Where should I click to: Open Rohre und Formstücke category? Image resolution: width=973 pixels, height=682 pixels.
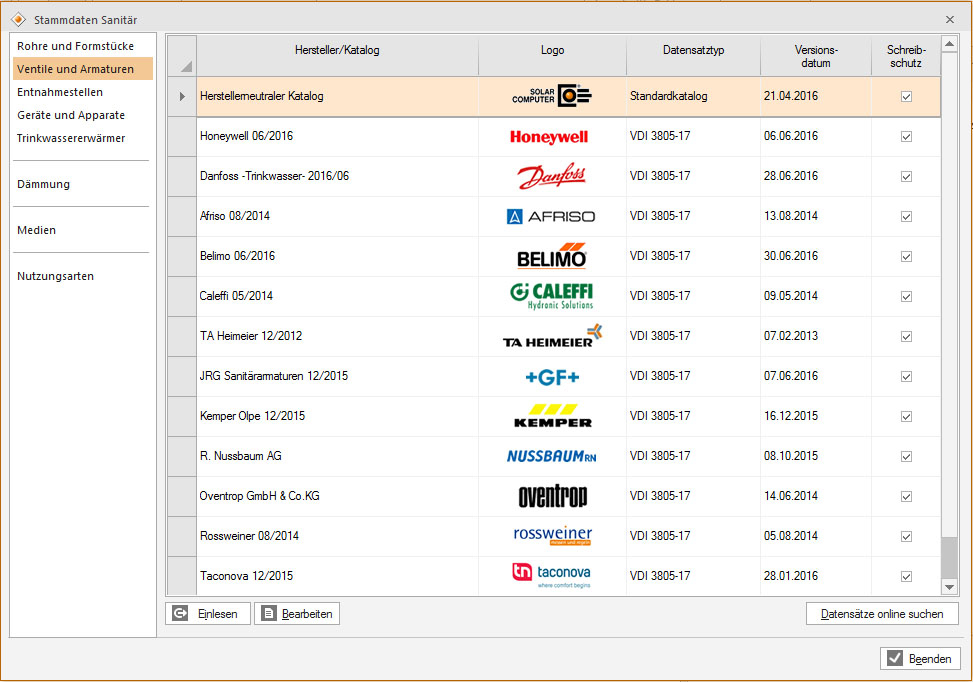pyautogui.click(x=83, y=46)
